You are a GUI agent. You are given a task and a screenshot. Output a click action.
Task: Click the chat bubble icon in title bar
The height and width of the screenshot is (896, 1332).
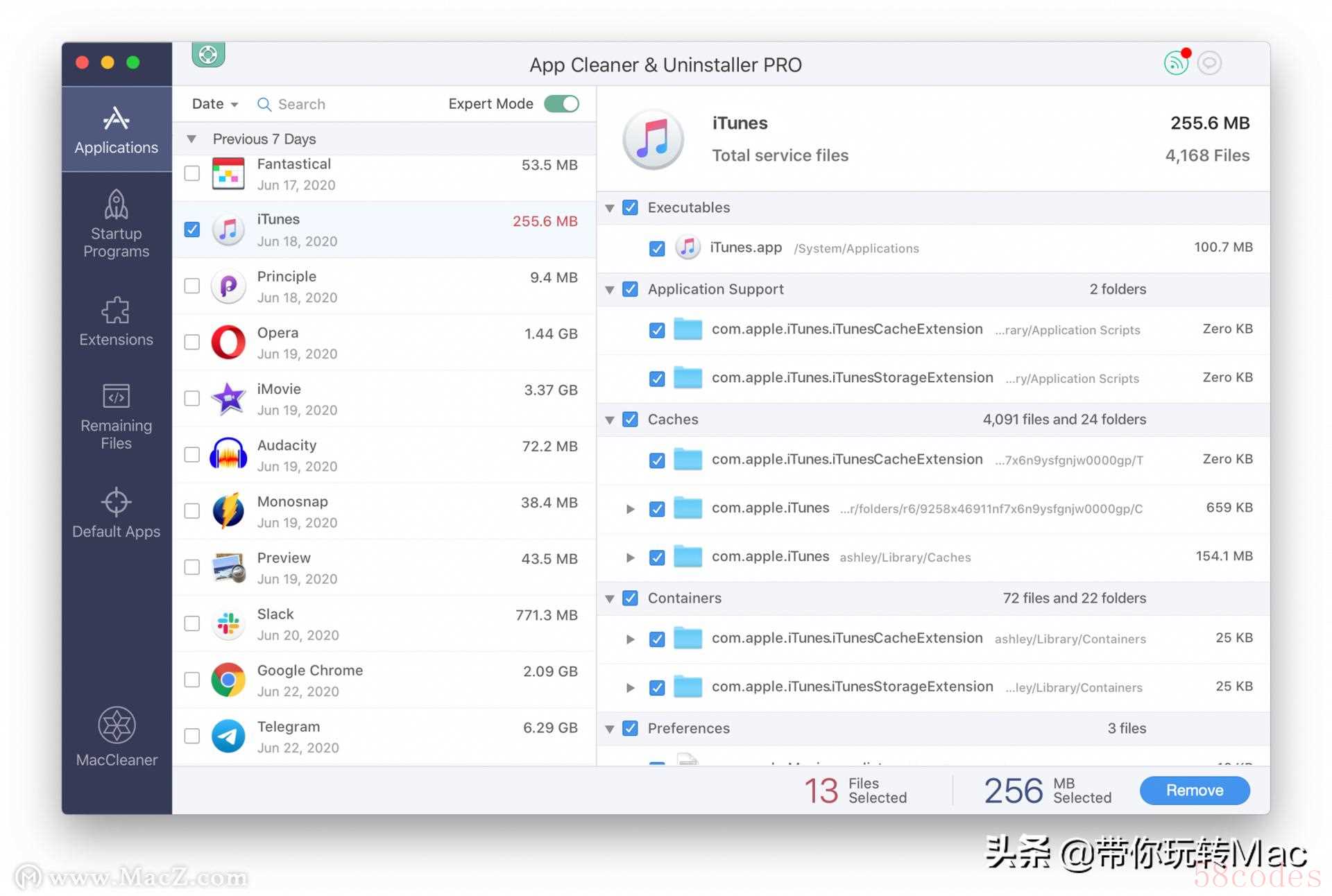(x=1209, y=63)
